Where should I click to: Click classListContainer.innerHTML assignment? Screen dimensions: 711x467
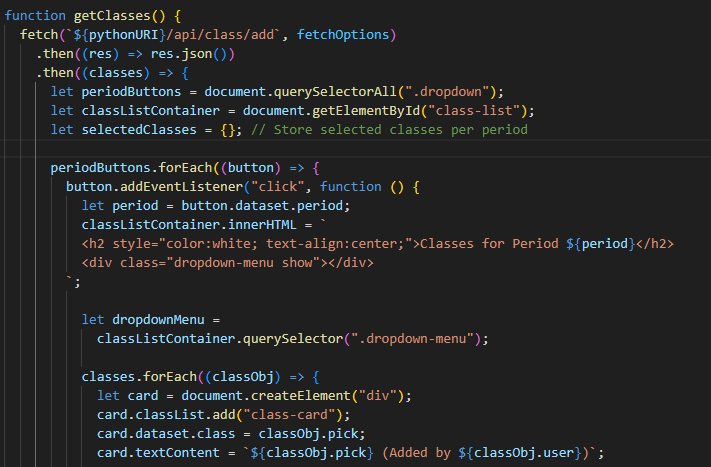[189, 225]
